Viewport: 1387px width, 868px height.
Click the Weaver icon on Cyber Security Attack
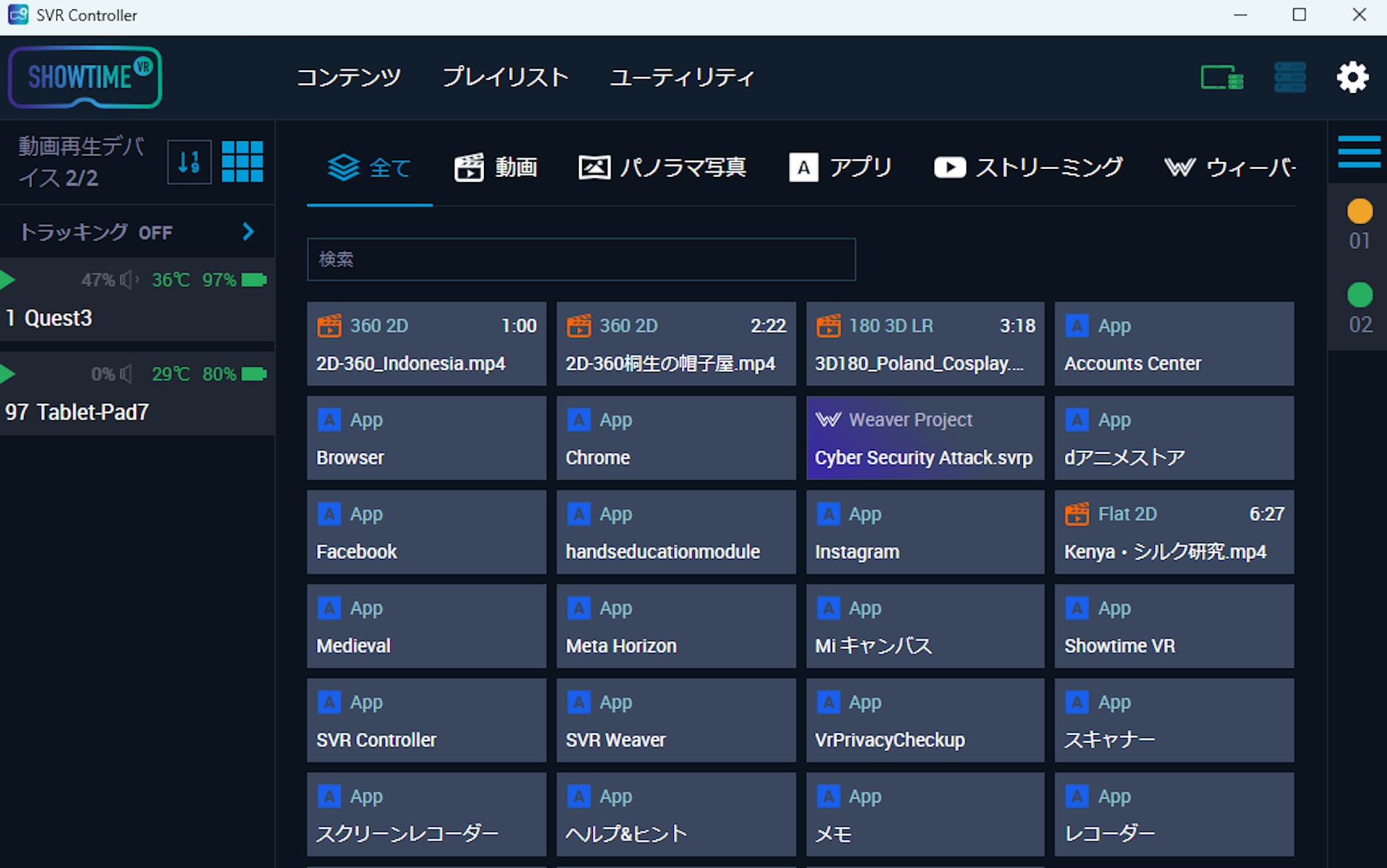tap(829, 420)
